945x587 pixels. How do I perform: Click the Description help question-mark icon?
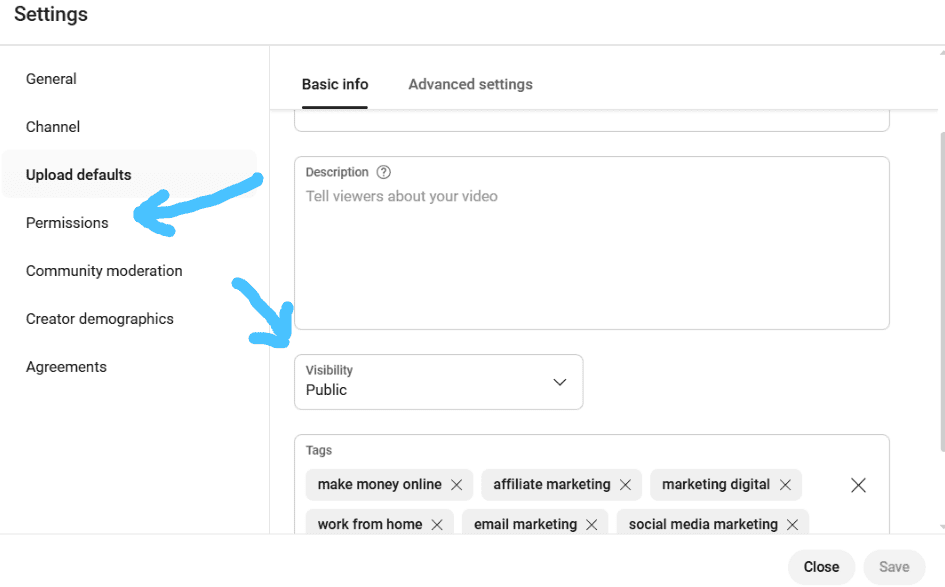click(x=383, y=172)
